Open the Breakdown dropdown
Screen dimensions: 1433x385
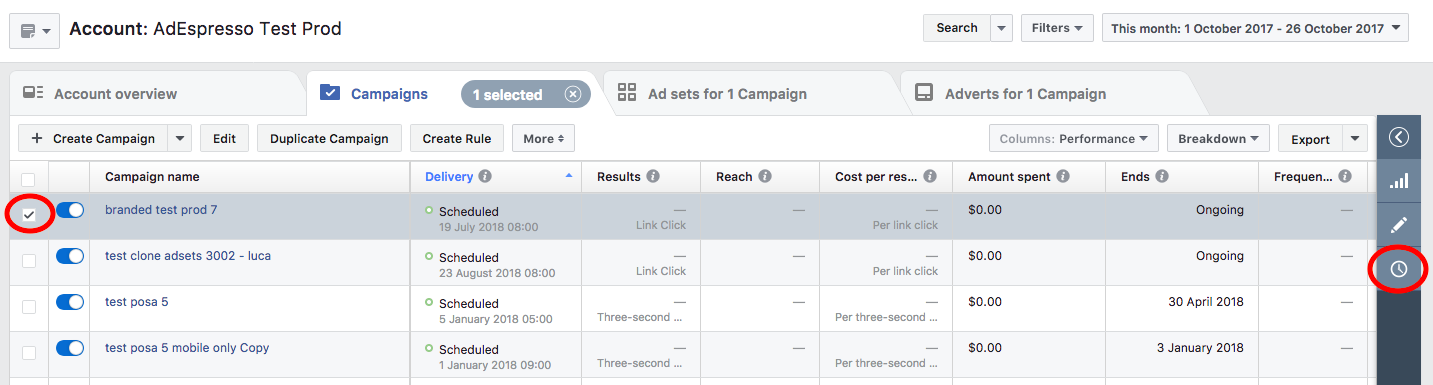1218,138
